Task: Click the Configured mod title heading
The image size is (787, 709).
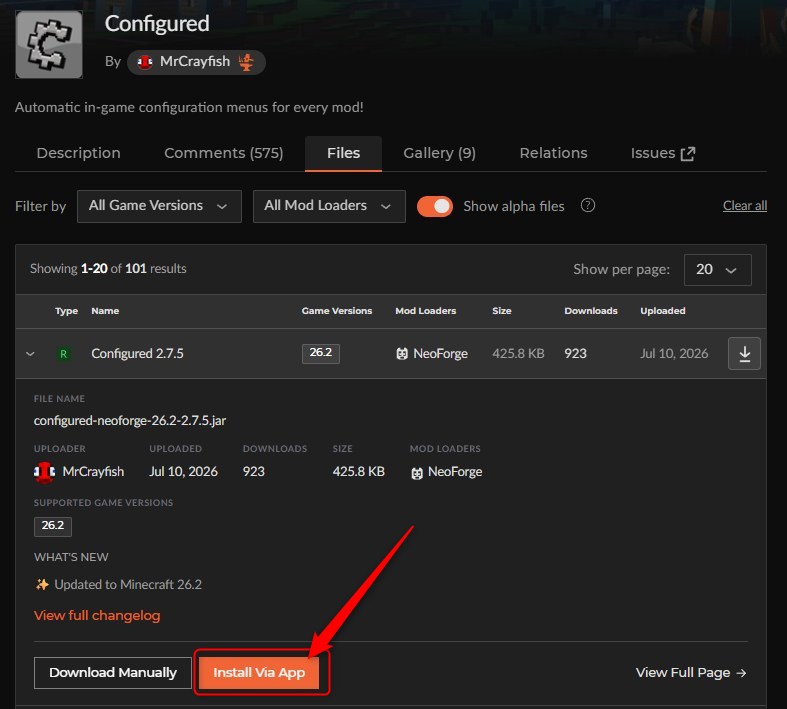Action: point(157,24)
